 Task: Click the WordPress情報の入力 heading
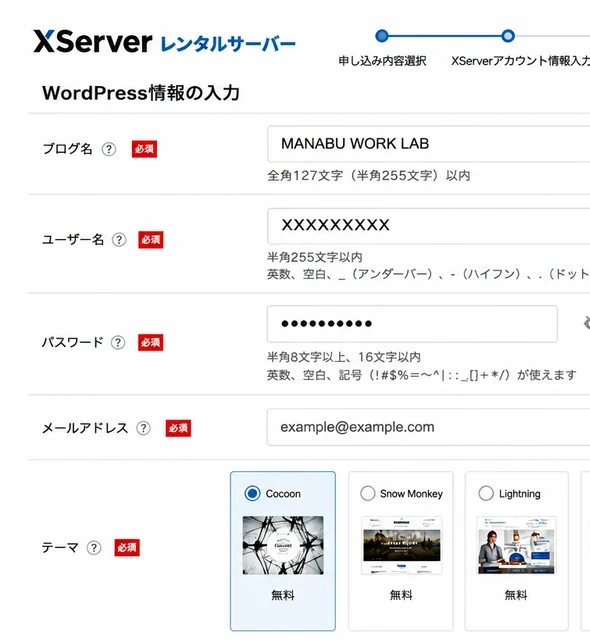tap(141, 93)
